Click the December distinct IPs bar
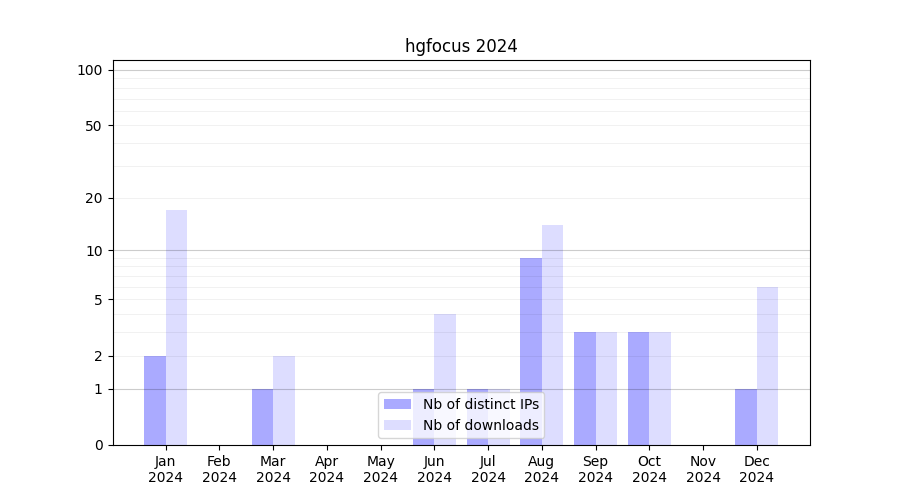 point(746,417)
